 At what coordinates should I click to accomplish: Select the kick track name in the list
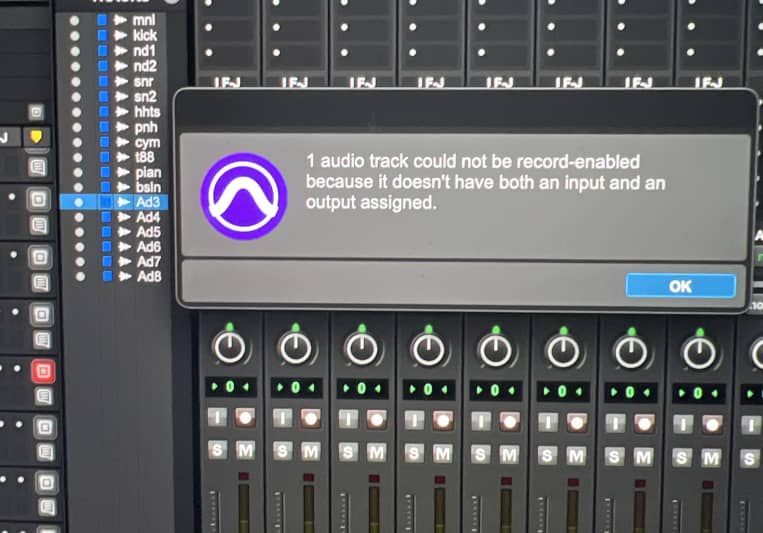click(x=145, y=36)
